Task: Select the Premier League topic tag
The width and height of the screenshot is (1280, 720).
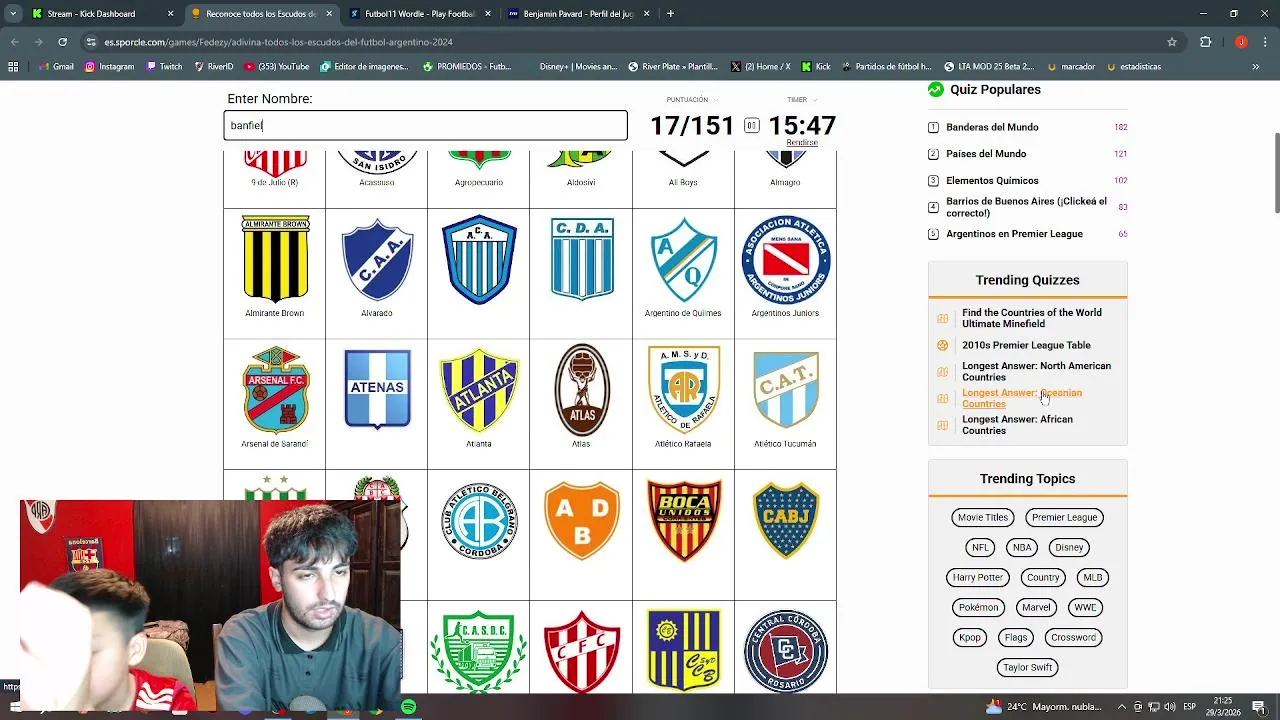Action: [x=1064, y=517]
